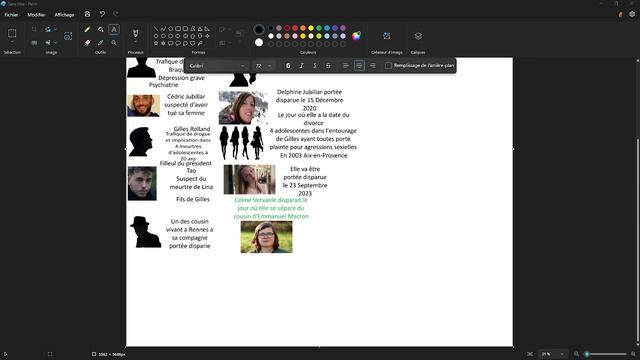
Task: Open the Calibri font dropdown
Action: point(217,66)
